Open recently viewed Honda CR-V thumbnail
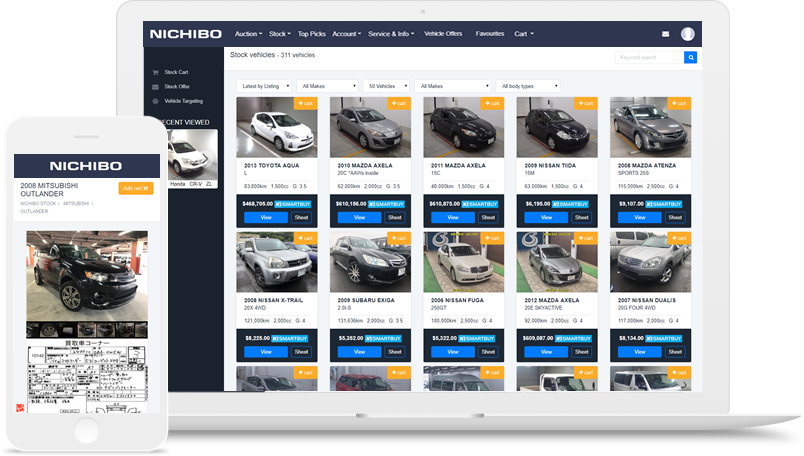This screenshot has width=804, height=456. tap(193, 158)
